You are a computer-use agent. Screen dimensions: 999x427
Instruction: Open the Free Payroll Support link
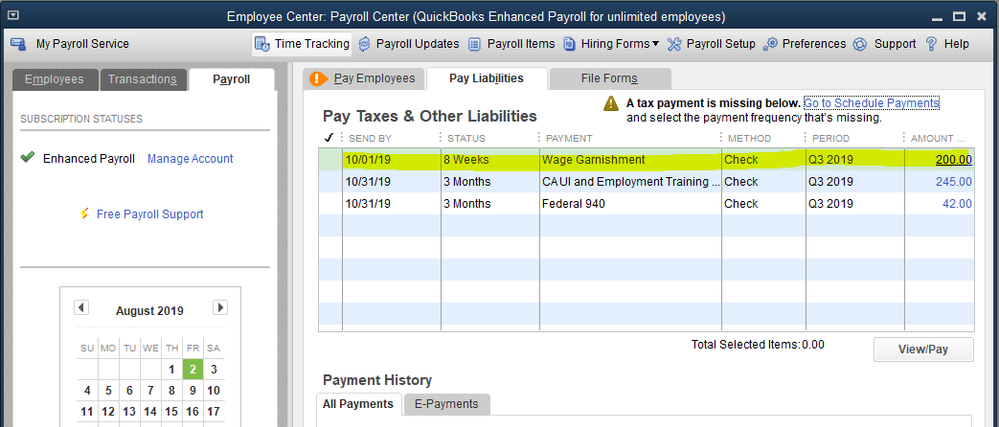[x=150, y=214]
